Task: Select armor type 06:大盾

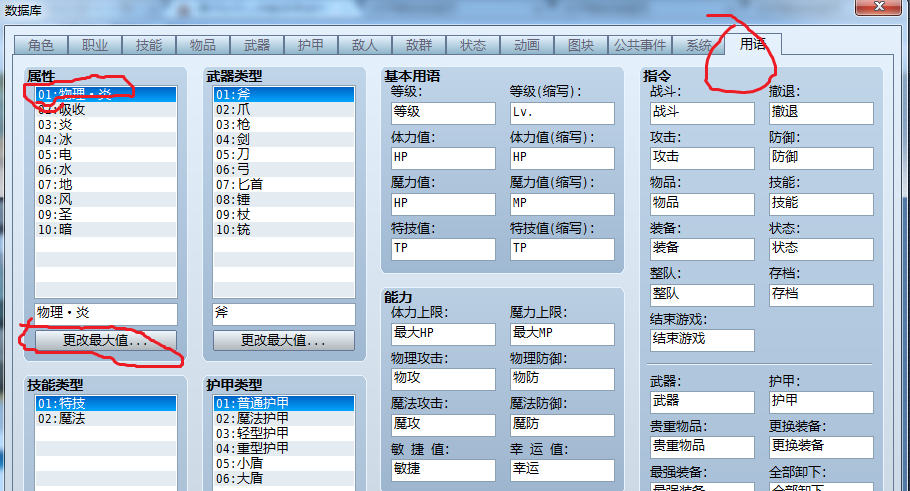Action: (284, 479)
